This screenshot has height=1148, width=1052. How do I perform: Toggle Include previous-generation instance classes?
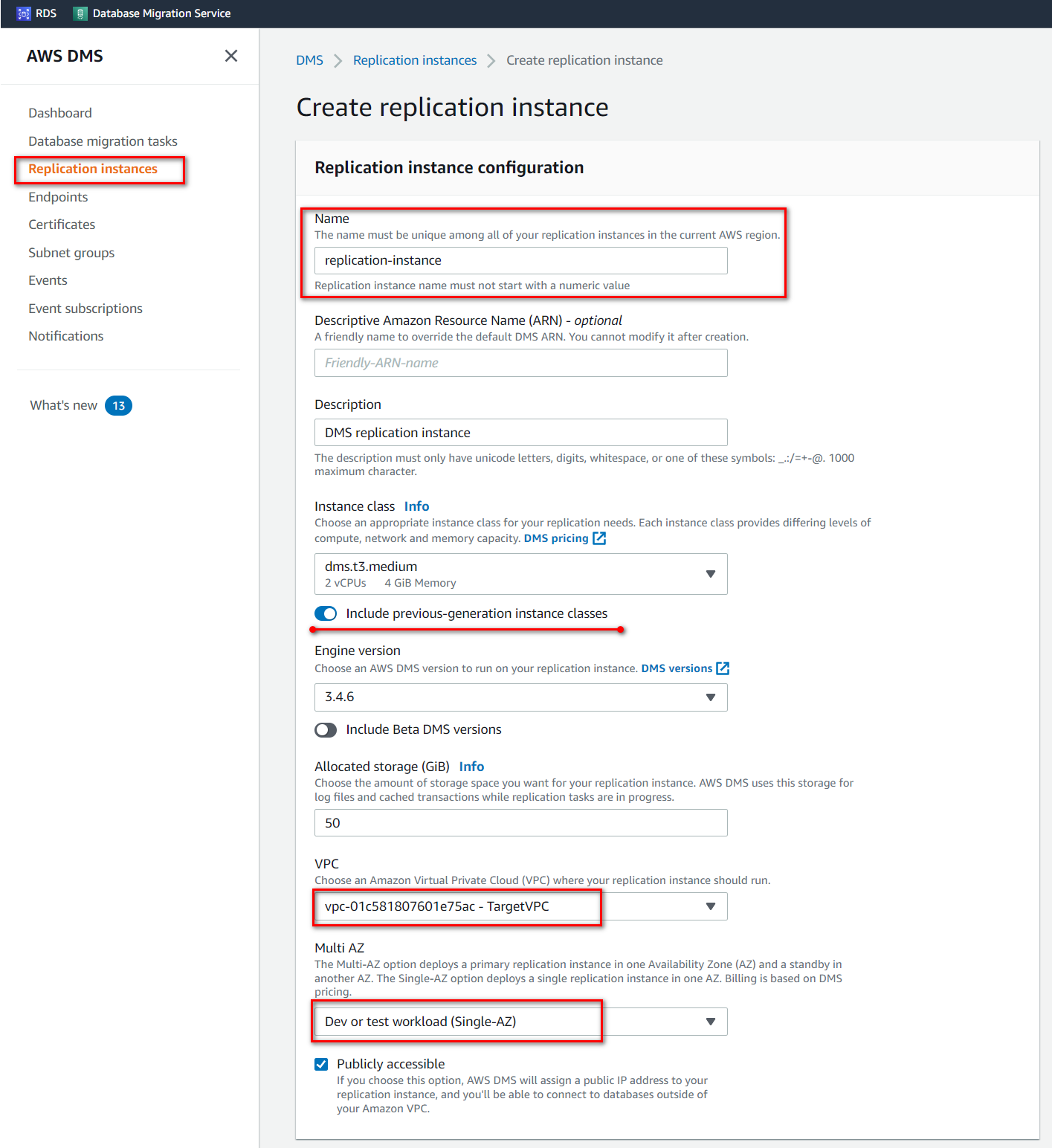[326, 613]
